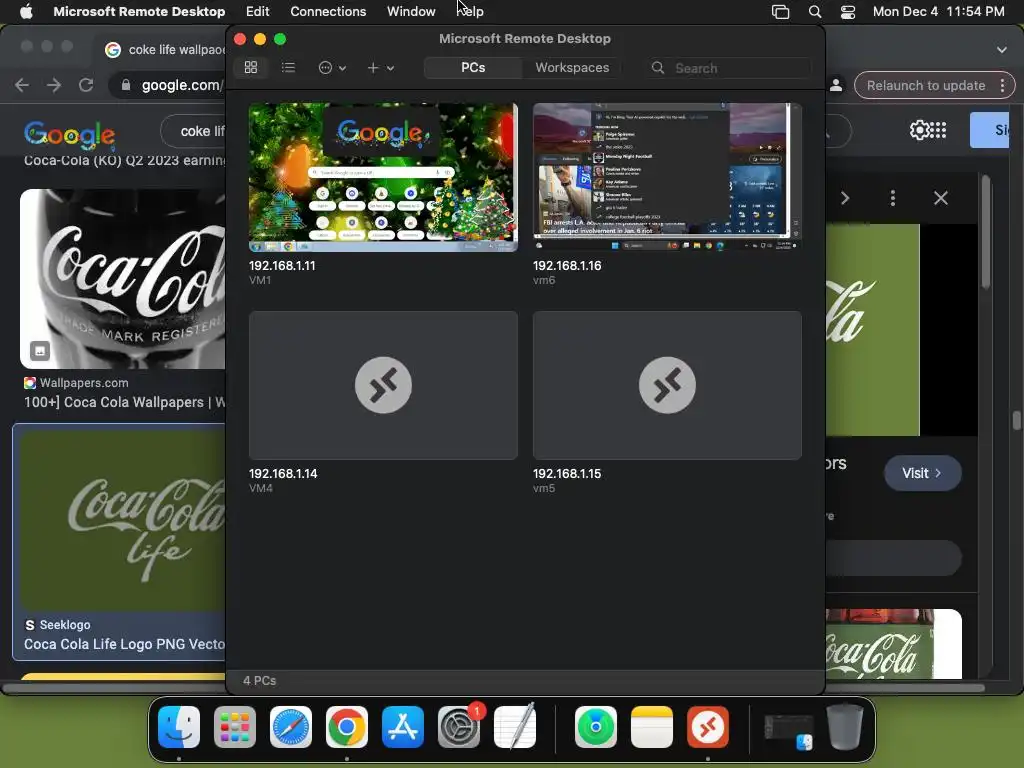Open Find My from the dock
1024x768 pixels.
596,727
